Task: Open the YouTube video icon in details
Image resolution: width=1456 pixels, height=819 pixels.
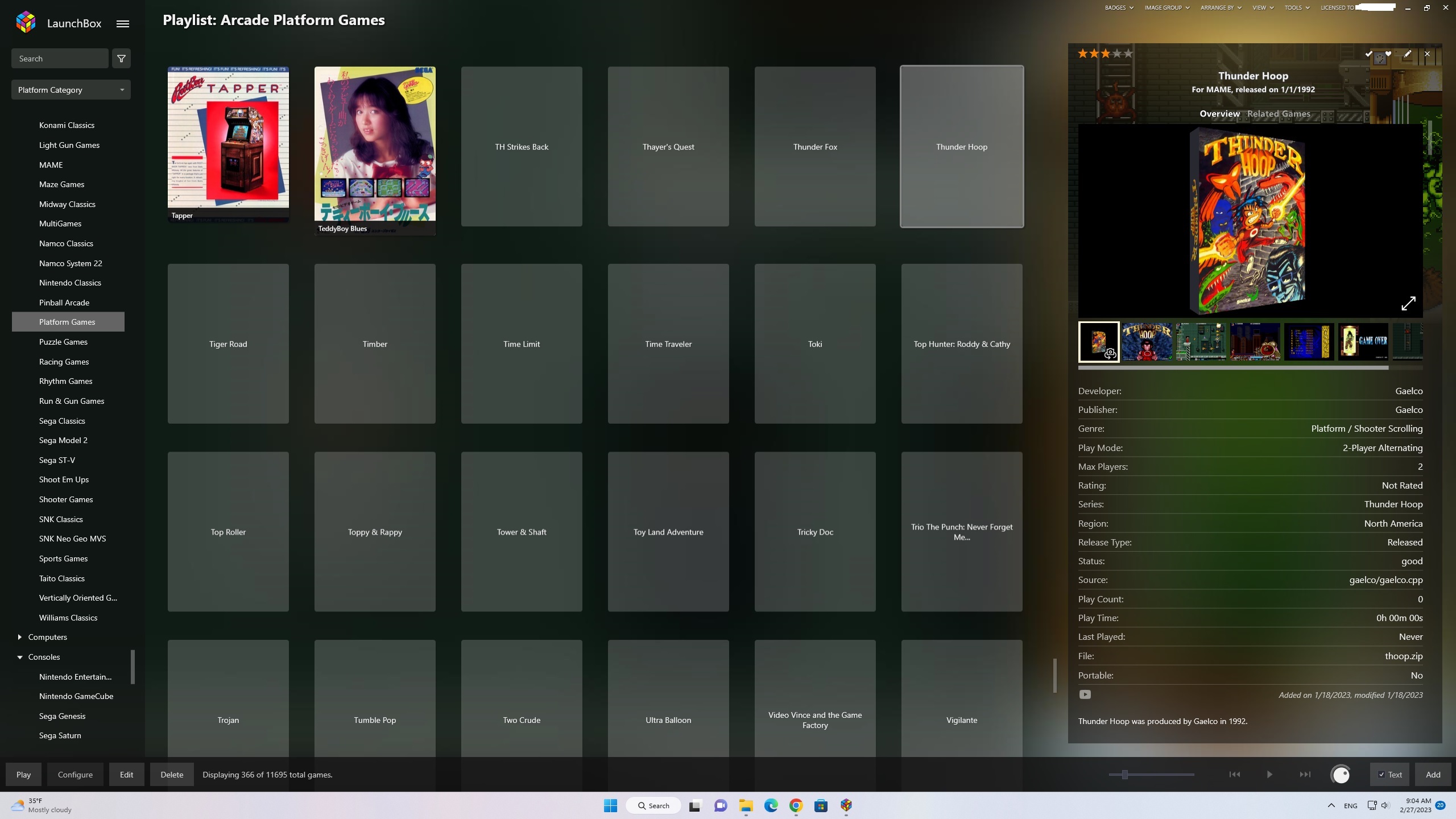Action: [x=1085, y=694]
